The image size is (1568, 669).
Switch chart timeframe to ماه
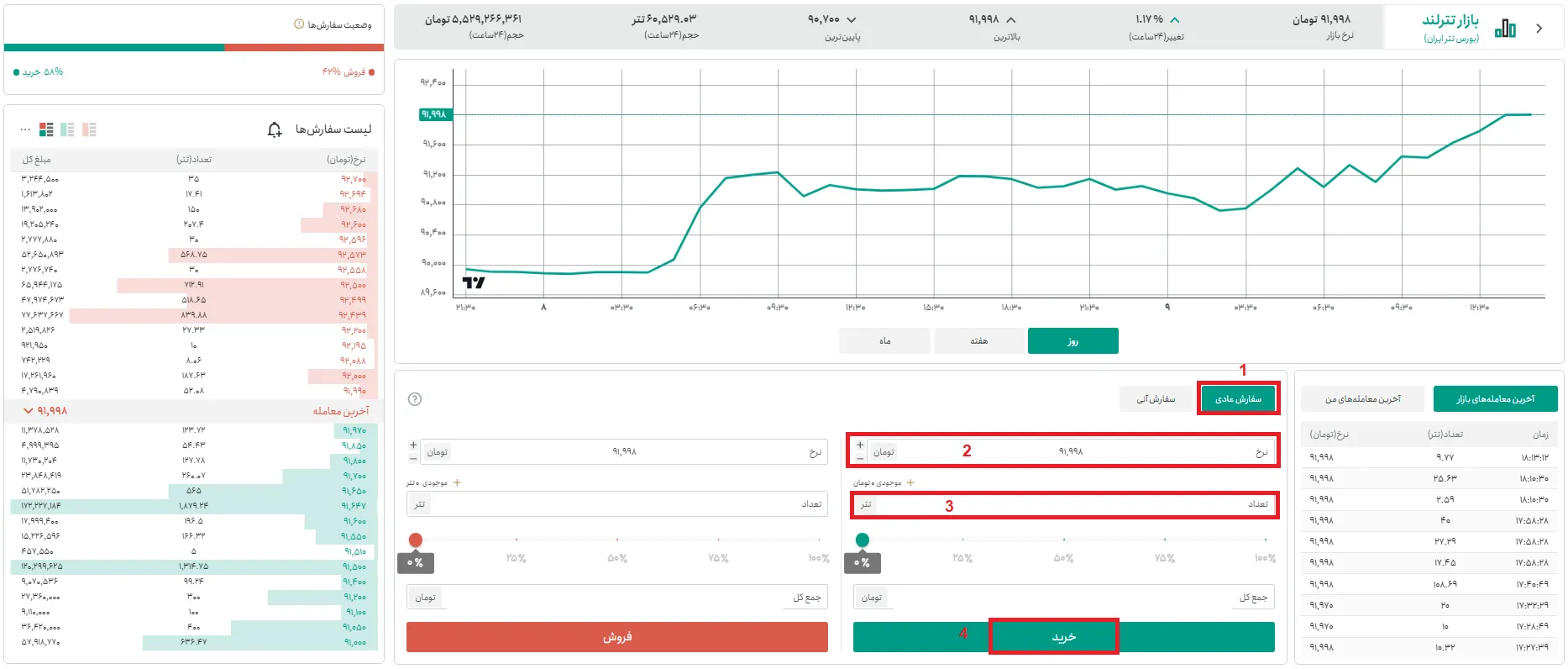[x=884, y=341]
